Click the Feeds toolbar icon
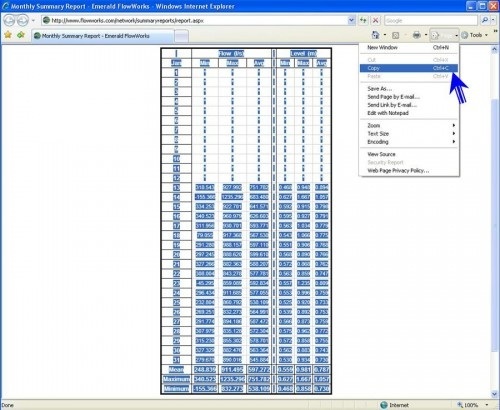This screenshot has width=500, height=410. pos(396,35)
